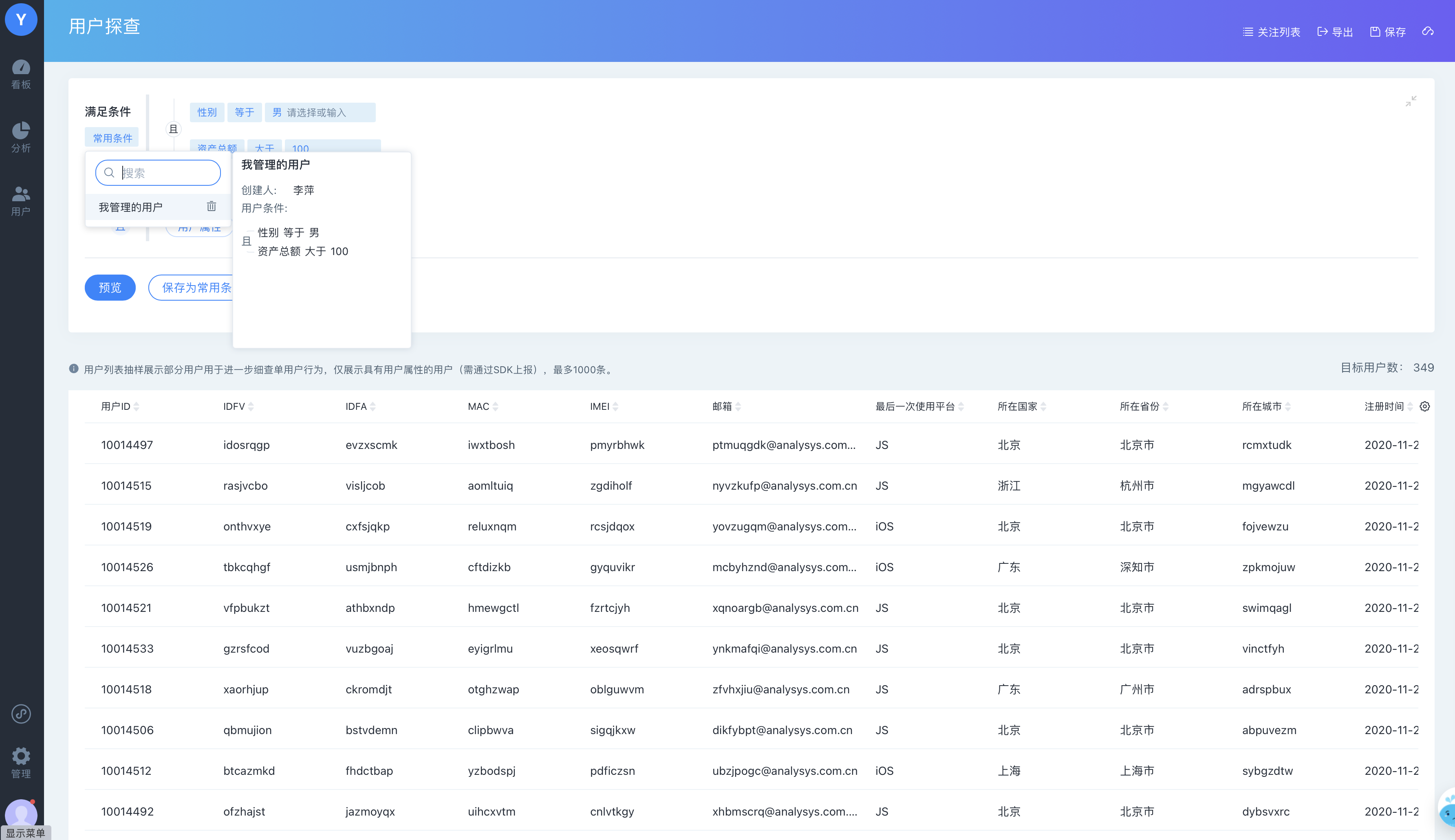The height and width of the screenshot is (840, 1455).
Task: Delete 我管理的用户 with trash icon
Action: click(x=212, y=207)
